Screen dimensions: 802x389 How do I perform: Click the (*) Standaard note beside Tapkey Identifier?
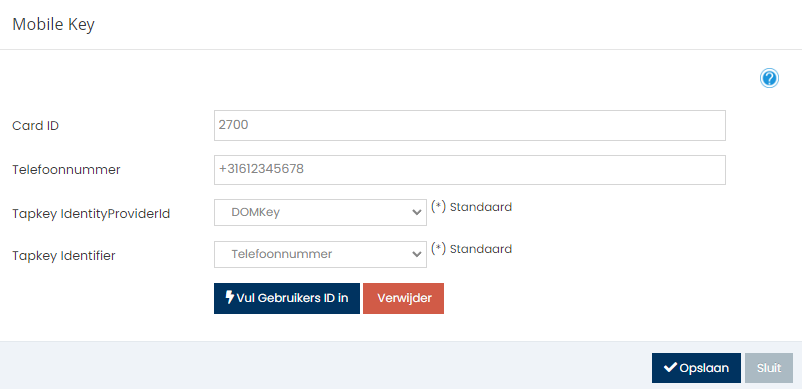pos(471,249)
